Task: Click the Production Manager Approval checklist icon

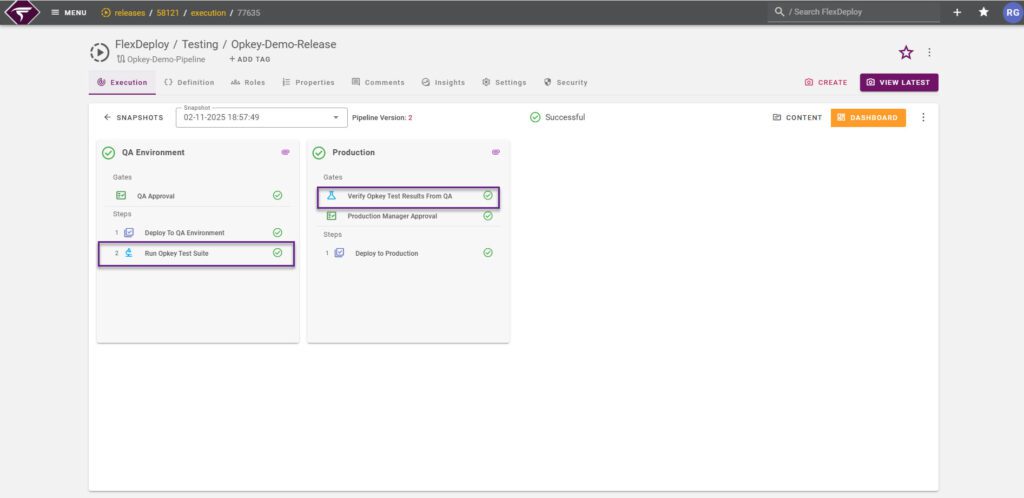Action: coord(331,216)
